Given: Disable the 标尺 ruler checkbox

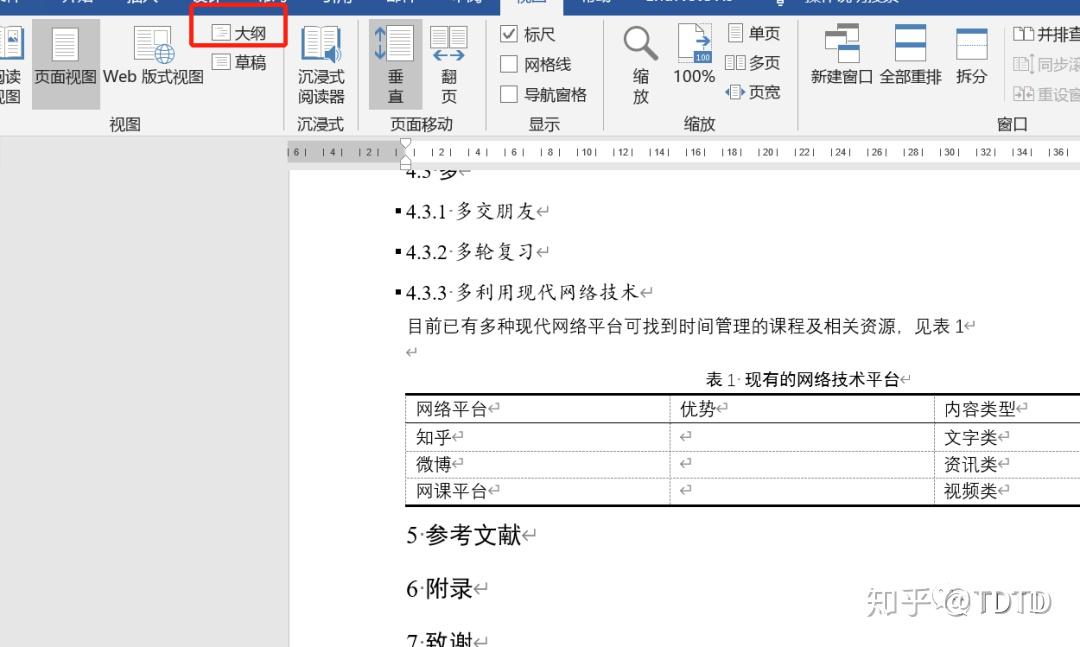Looking at the screenshot, I should coord(509,34).
